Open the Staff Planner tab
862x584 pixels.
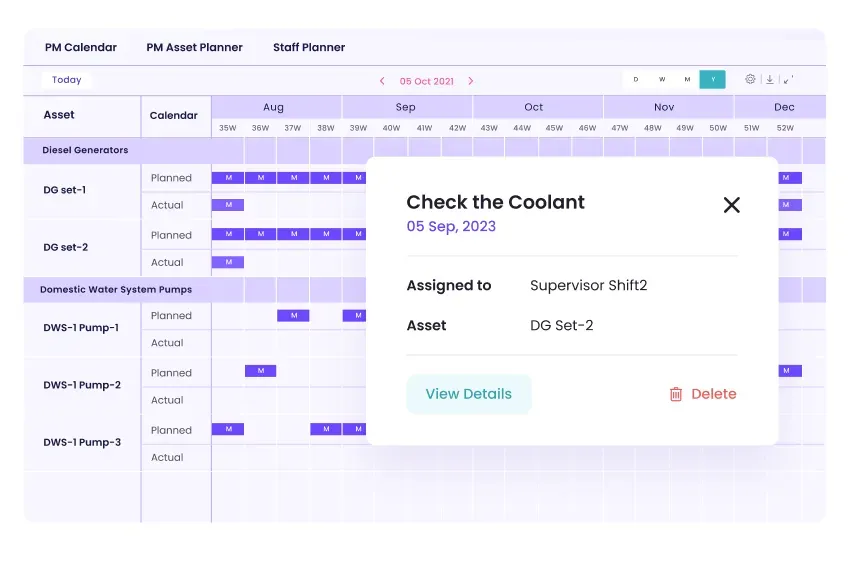(x=309, y=47)
